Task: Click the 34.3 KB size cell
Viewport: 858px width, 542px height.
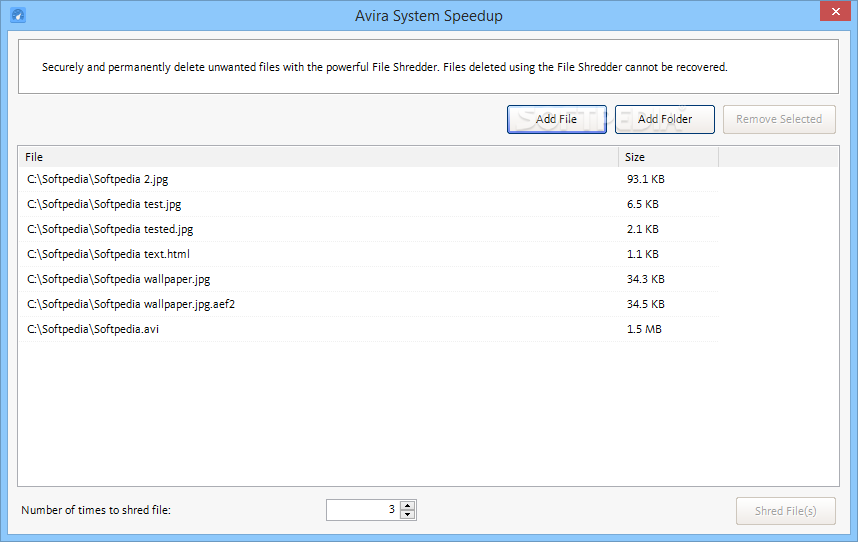Action: click(646, 279)
